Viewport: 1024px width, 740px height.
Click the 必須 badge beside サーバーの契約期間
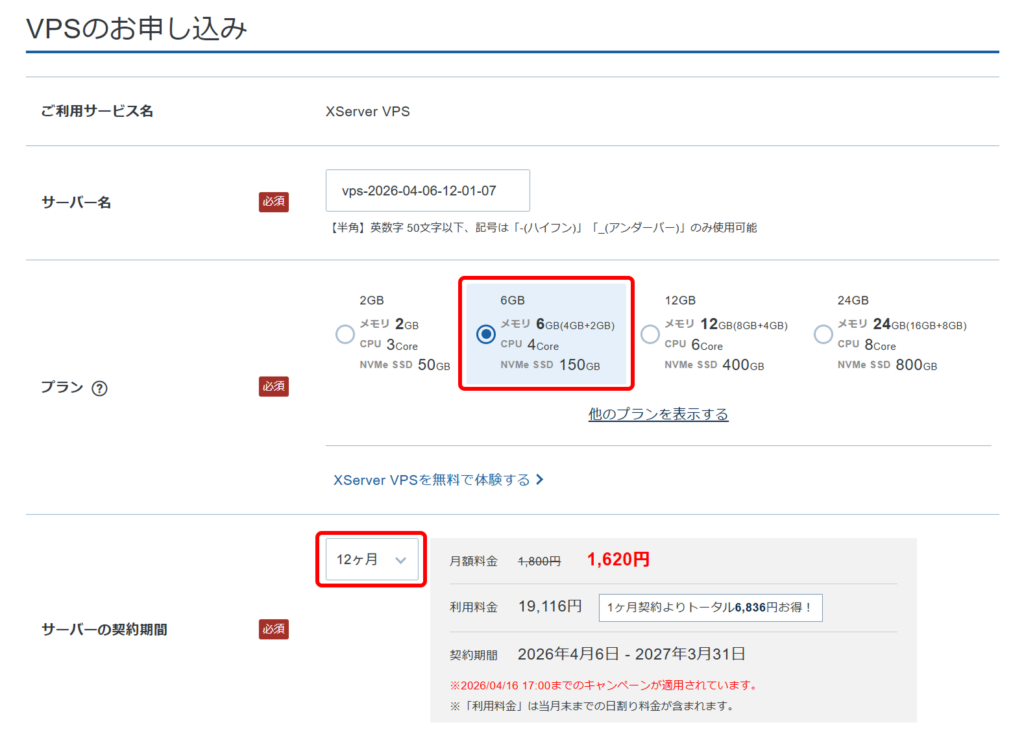(273, 629)
